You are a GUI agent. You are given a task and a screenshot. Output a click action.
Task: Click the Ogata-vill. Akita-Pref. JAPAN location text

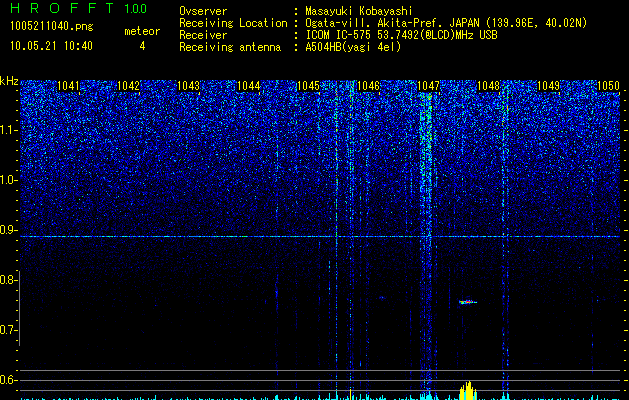pos(446,23)
